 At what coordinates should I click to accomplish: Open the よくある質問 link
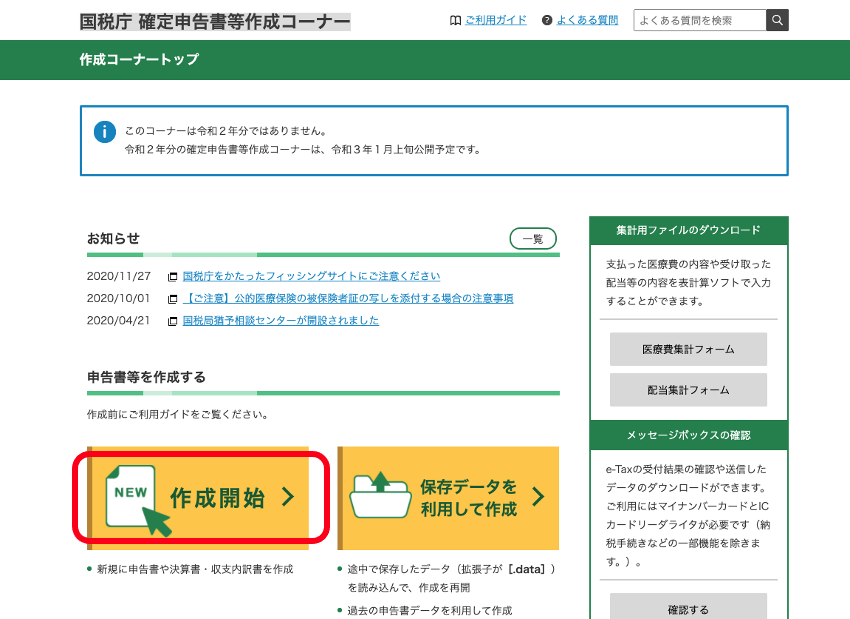[587, 21]
